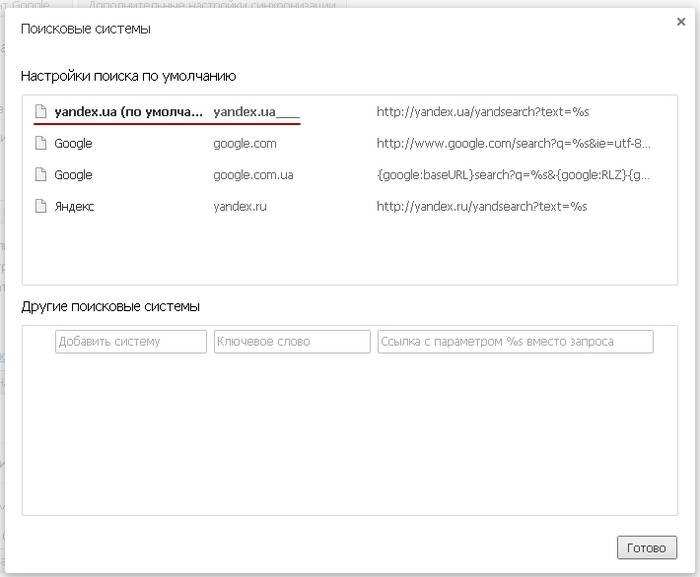Click the Настройки поиска по умолчанию heading
Image resolution: width=700 pixels, height=577 pixels.
pyautogui.click(x=129, y=76)
